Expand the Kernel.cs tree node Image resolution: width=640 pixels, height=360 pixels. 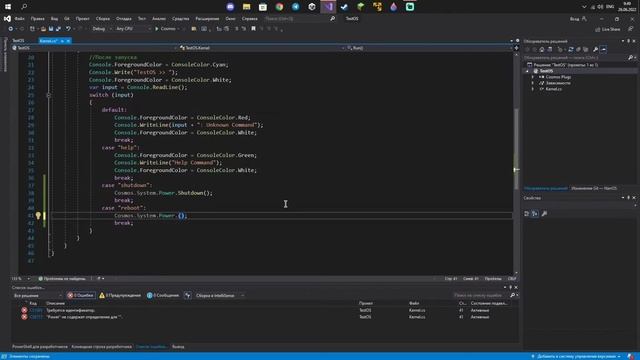533,89
